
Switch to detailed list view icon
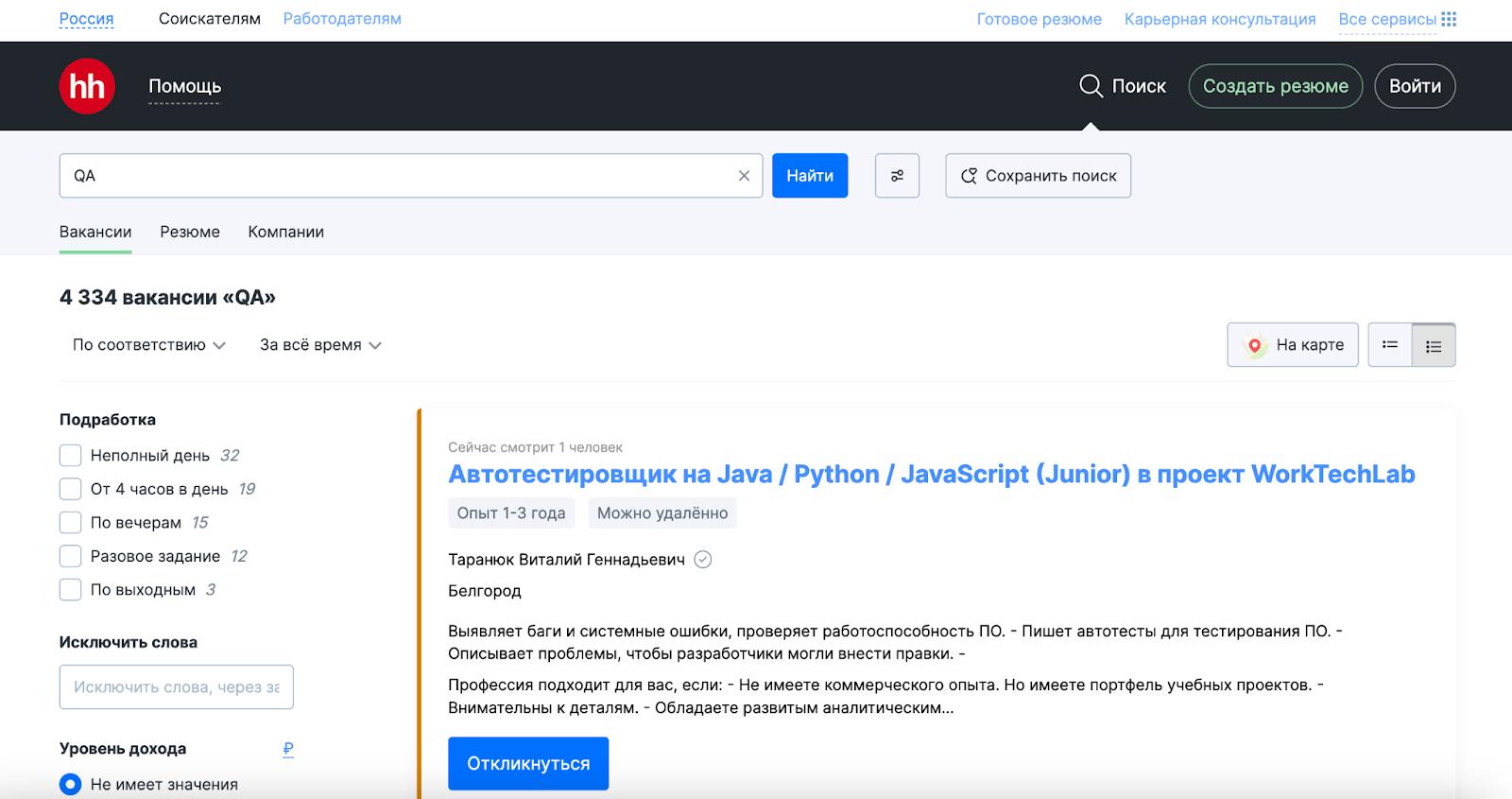1434,346
